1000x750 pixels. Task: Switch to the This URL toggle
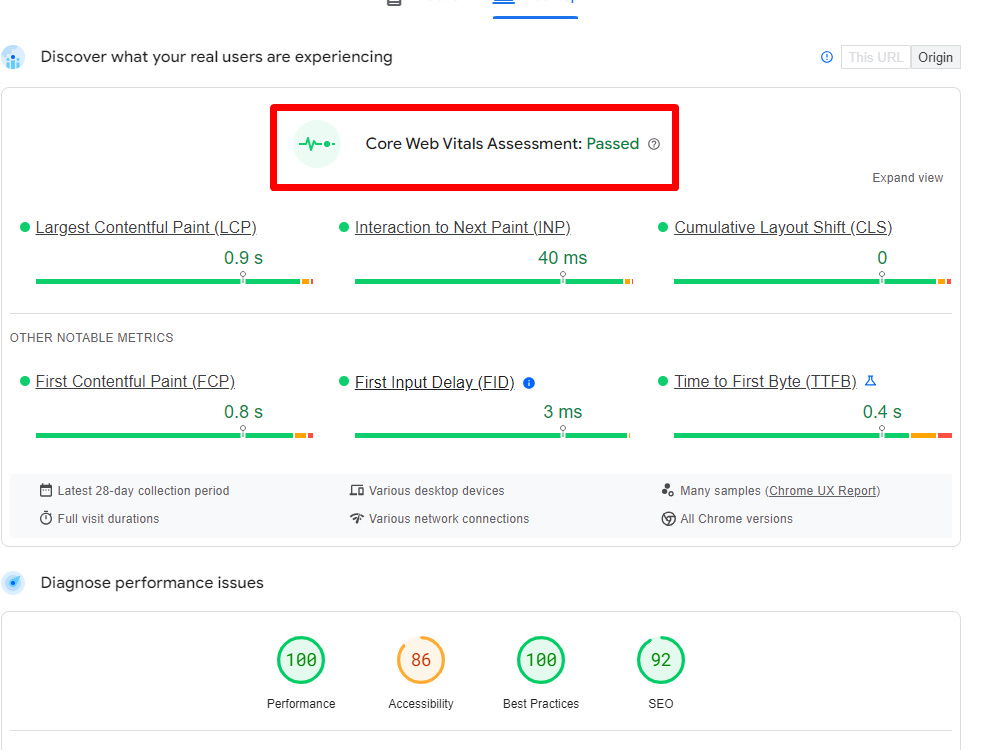click(875, 57)
